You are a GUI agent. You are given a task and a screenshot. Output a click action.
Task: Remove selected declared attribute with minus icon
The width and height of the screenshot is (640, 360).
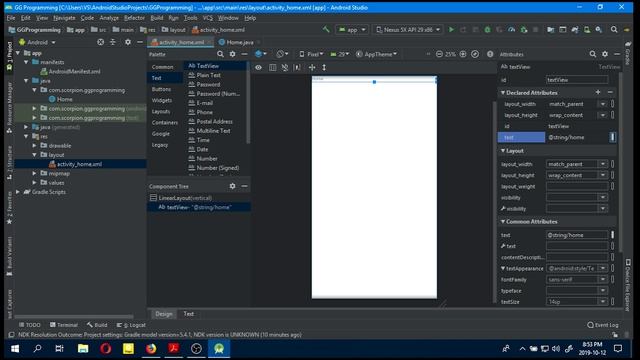coord(610,93)
